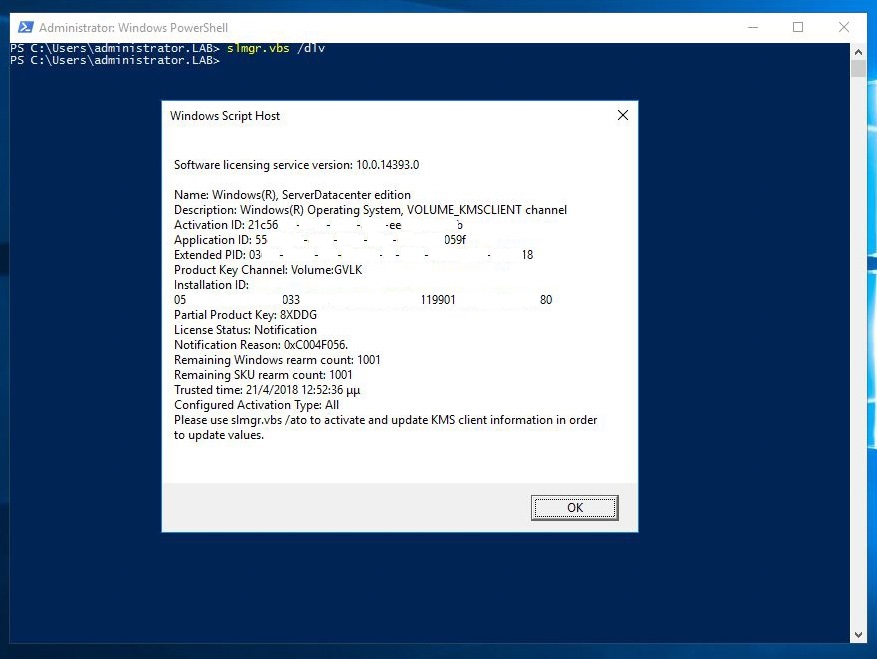Viewport: 877px width, 659px height.
Task: Maximize the PowerShell window
Action: [798, 27]
